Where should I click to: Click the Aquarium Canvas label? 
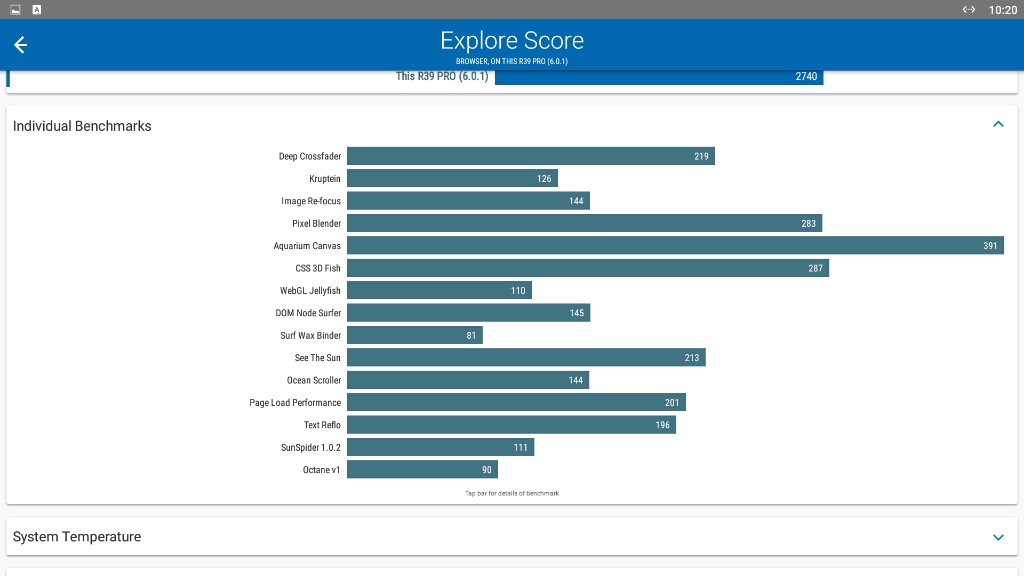point(307,246)
